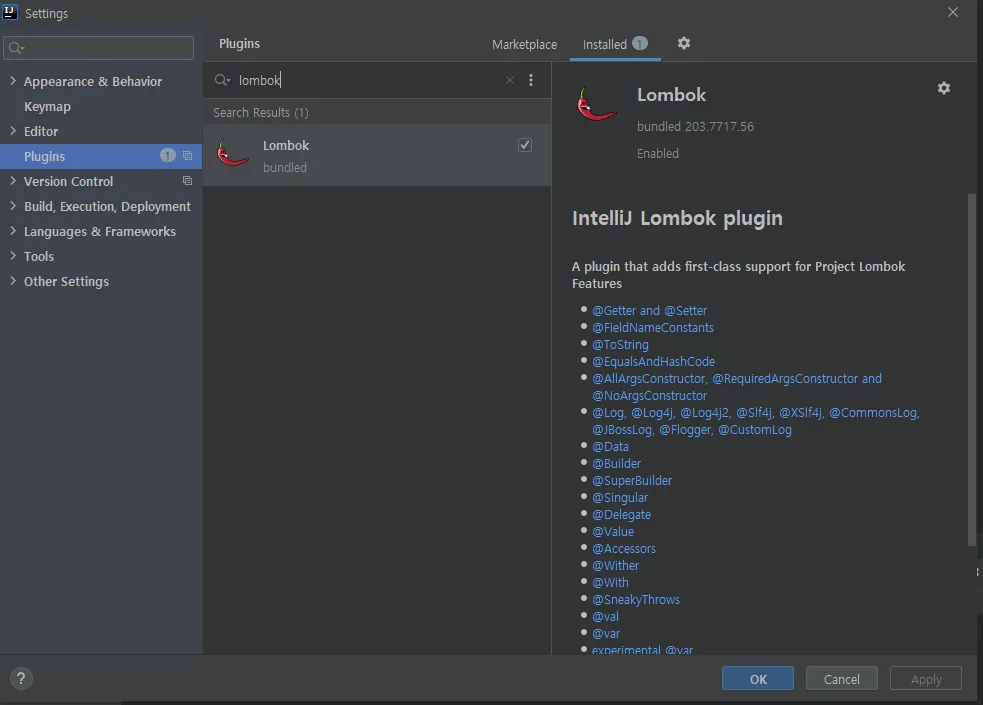The height and width of the screenshot is (705, 983).
Task: Open the @Singular link
Action: [x=620, y=498]
